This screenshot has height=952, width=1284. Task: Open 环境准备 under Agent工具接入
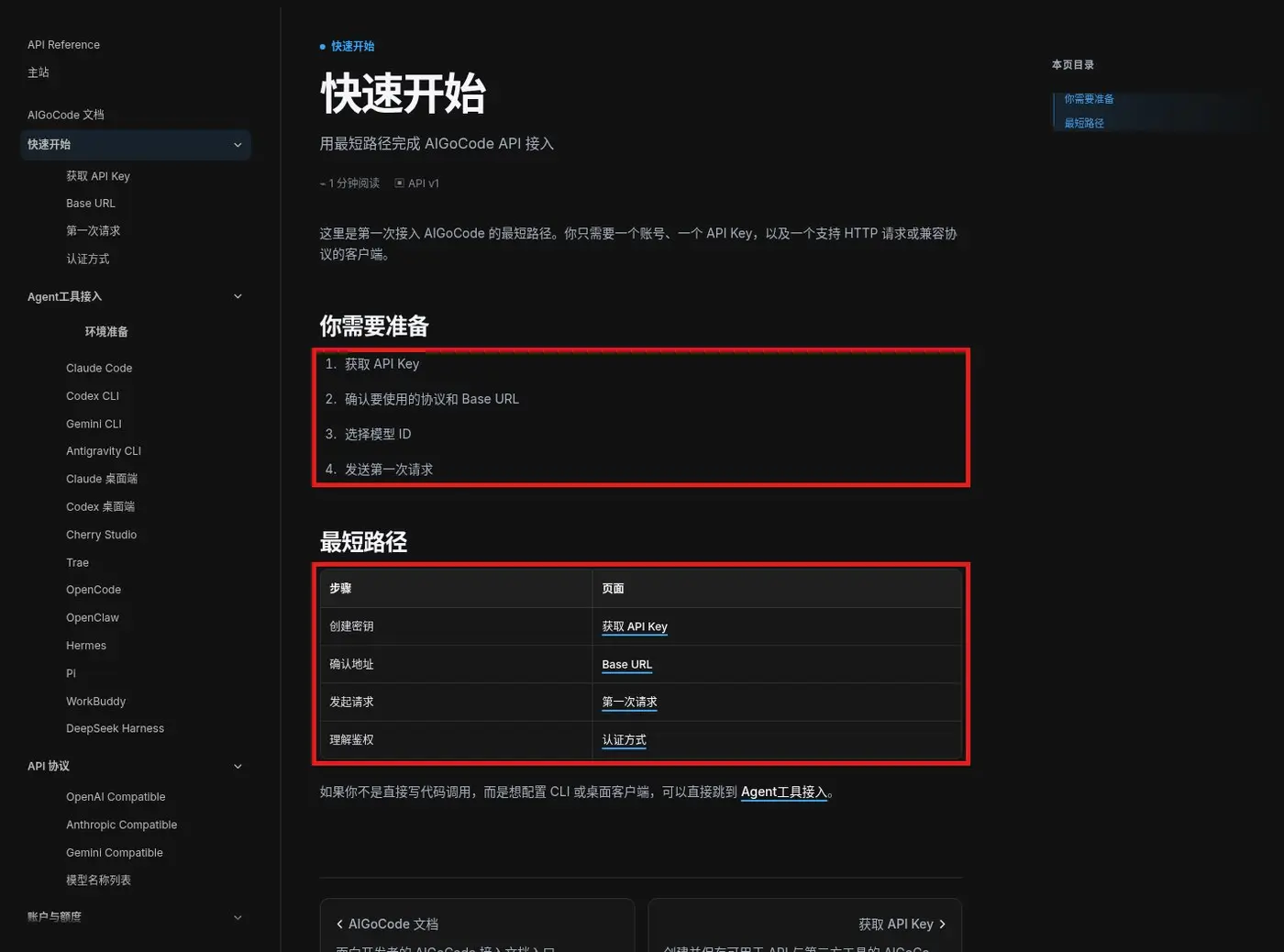(x=106, y=332)
